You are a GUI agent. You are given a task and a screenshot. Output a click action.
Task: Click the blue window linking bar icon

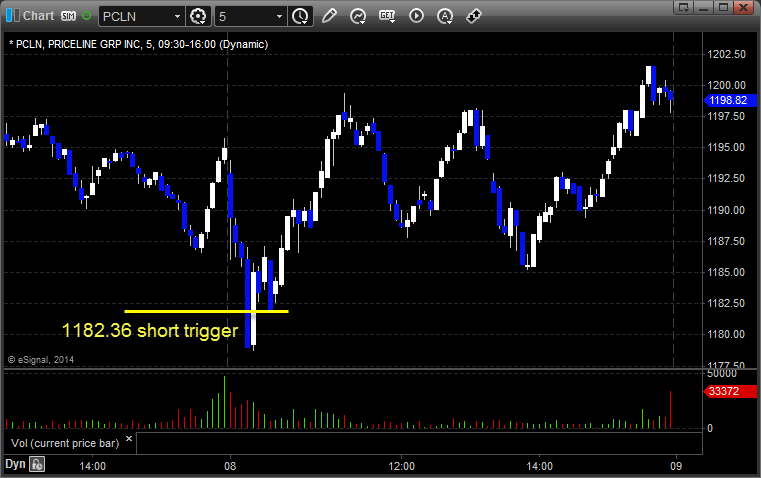pos(12,16)
